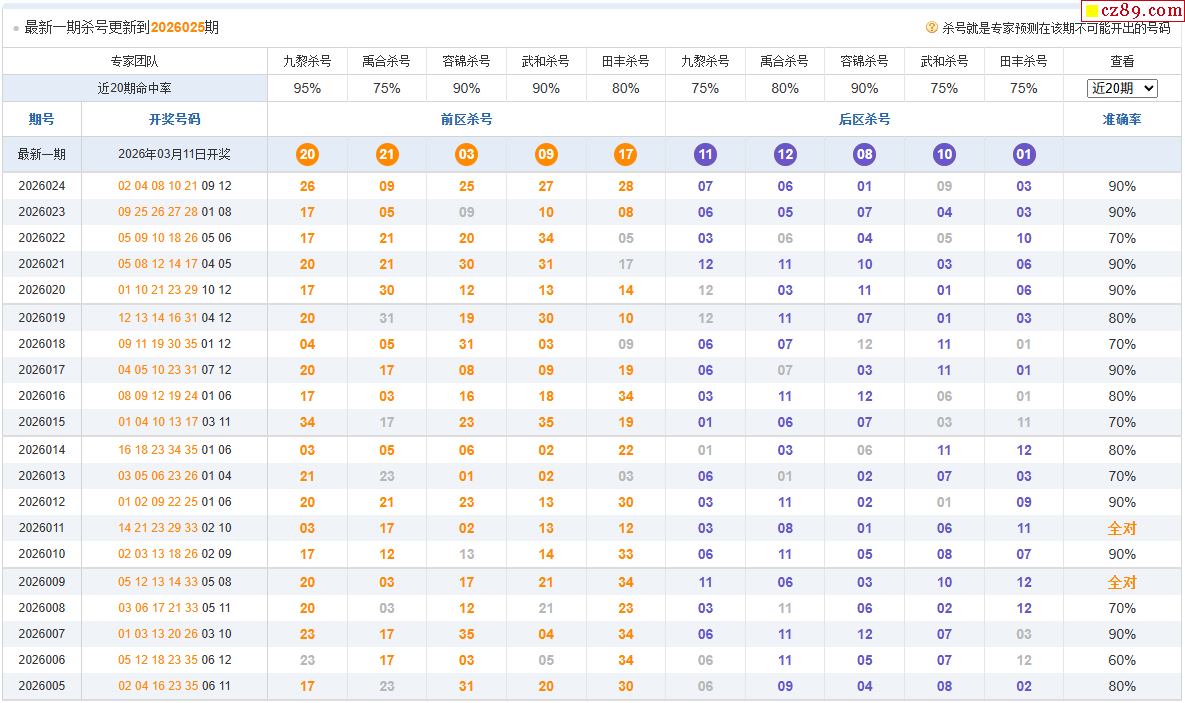Click the purple 01 ball in latest row
This screenshot has height=703, width=1185.
(x=1023, y=155)
